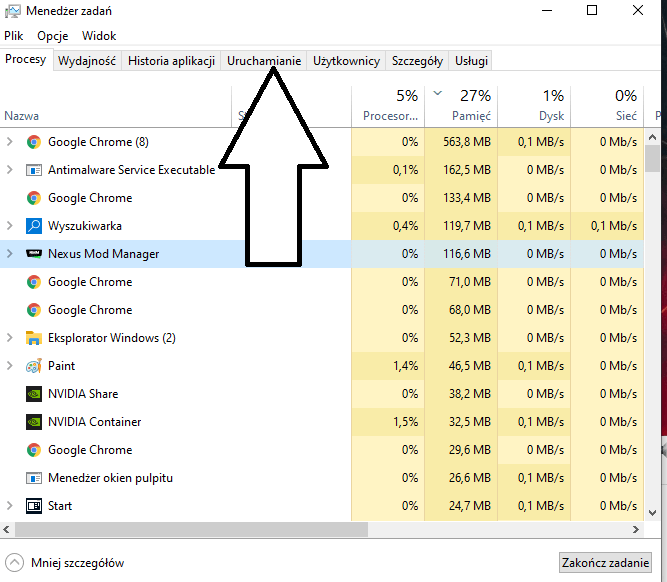
Task: Switch to the Wydajność tab
Action: pos(87,61)
